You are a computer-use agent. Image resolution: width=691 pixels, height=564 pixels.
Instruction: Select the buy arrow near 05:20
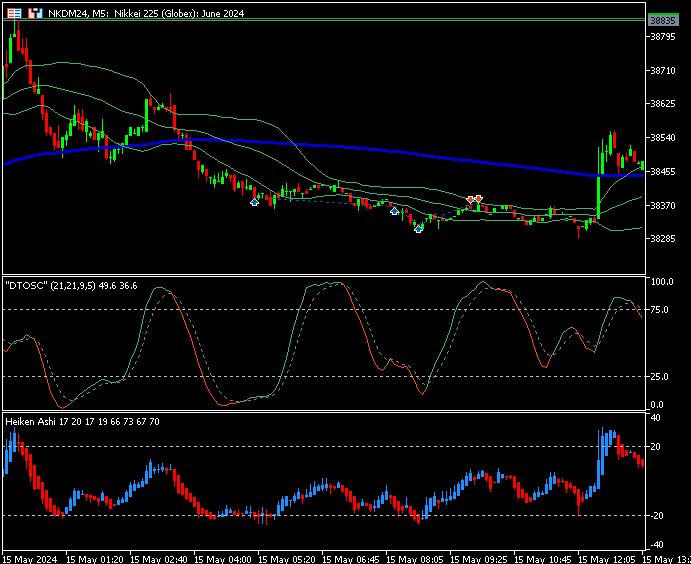(254, 202)
